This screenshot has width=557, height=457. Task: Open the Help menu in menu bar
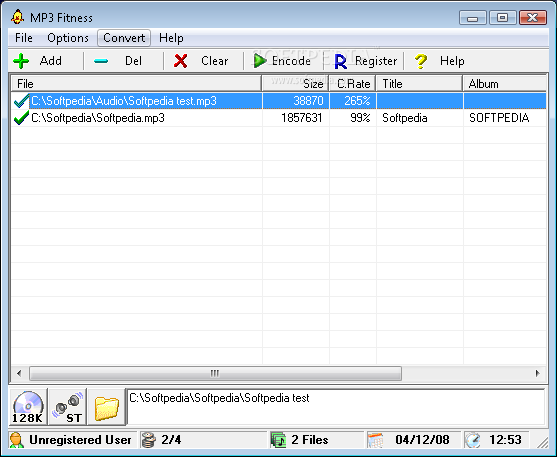[x=171, y=38]
